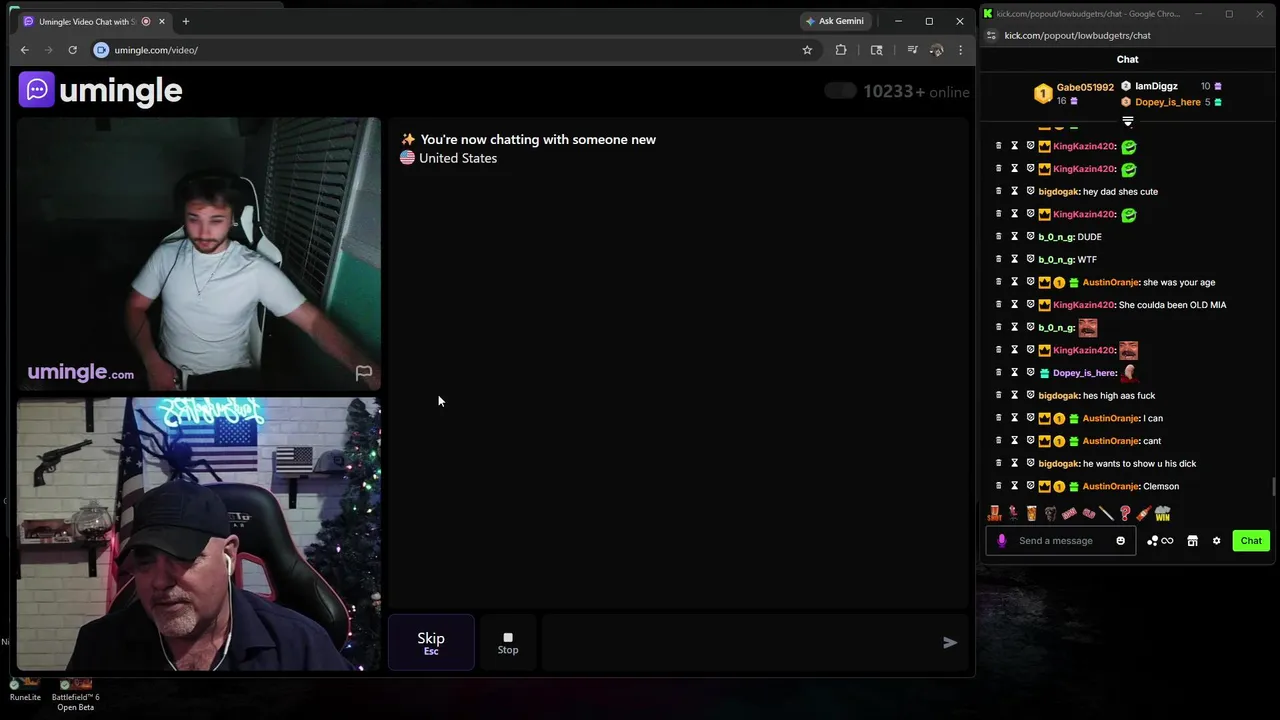Open the Chrome profile avatar

pyautogui.click(x=936, y=50)
